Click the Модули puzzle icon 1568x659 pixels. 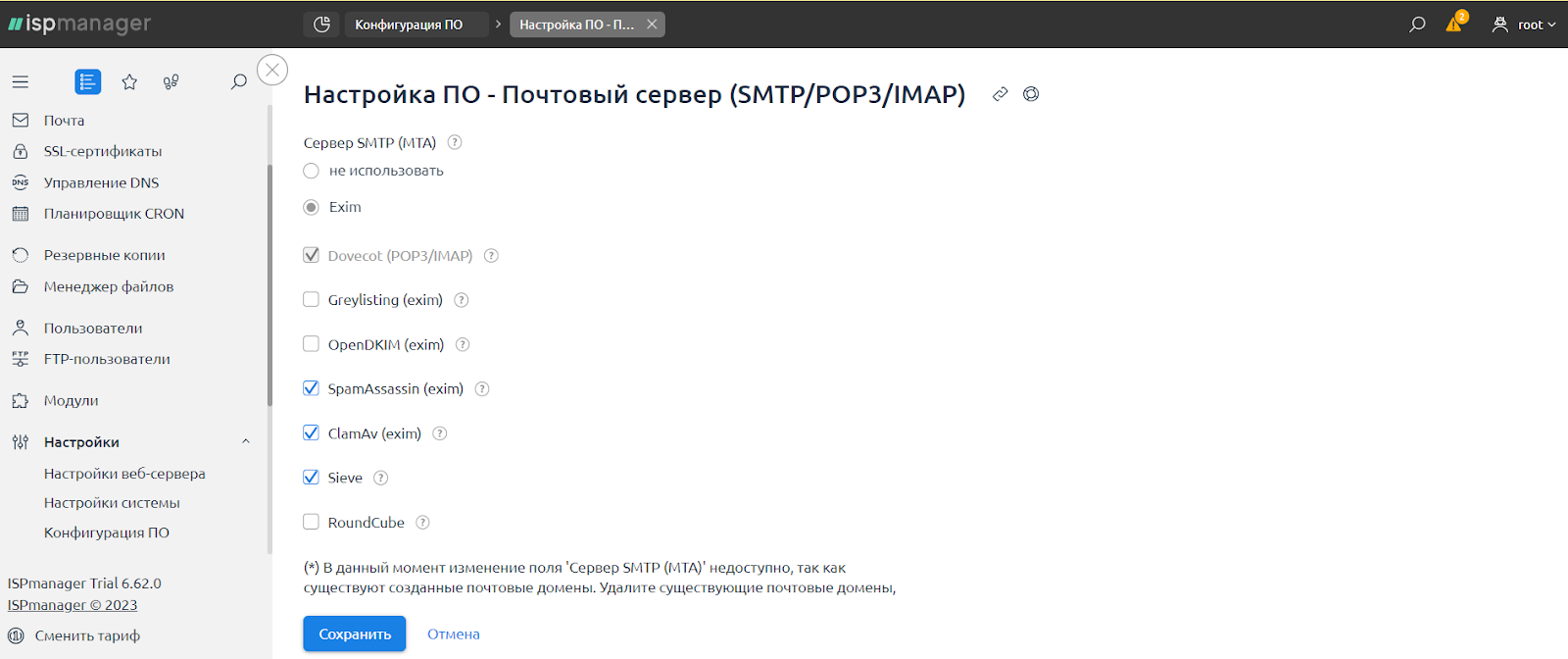[21, 400]
